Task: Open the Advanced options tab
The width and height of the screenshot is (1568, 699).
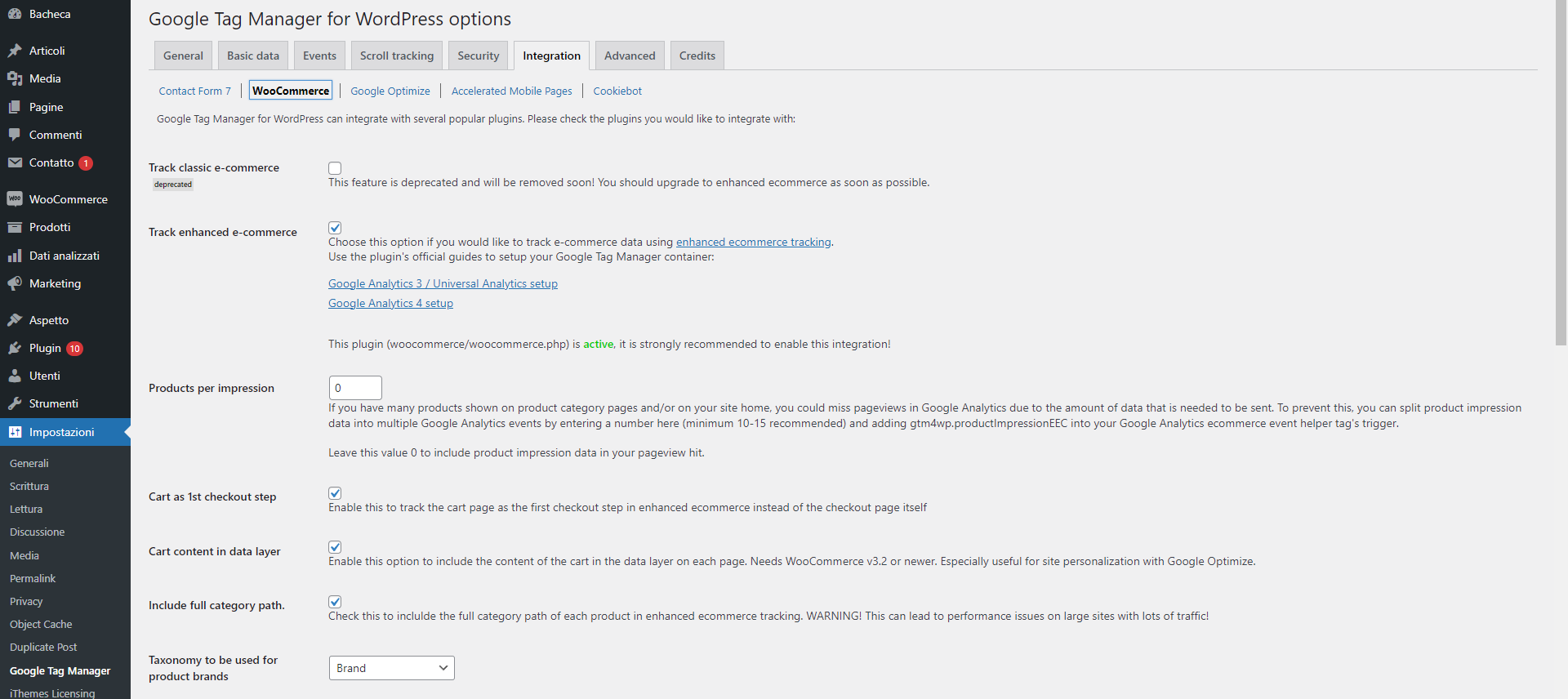Action: 630,56
